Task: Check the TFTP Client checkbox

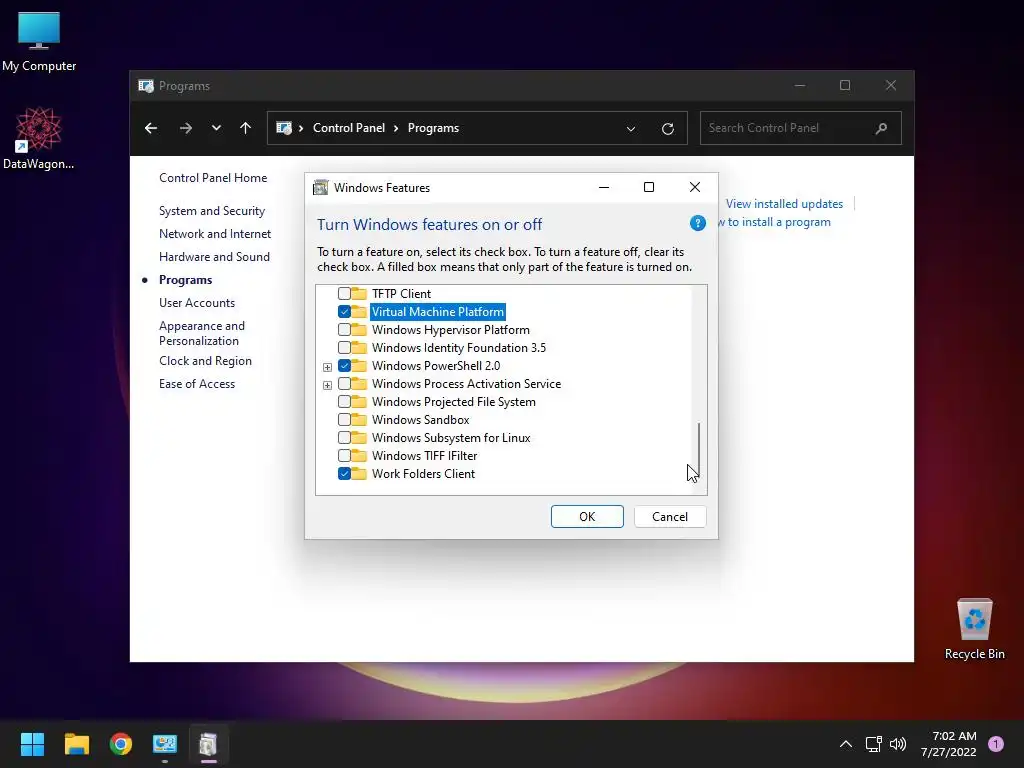Action: point(344,294)
